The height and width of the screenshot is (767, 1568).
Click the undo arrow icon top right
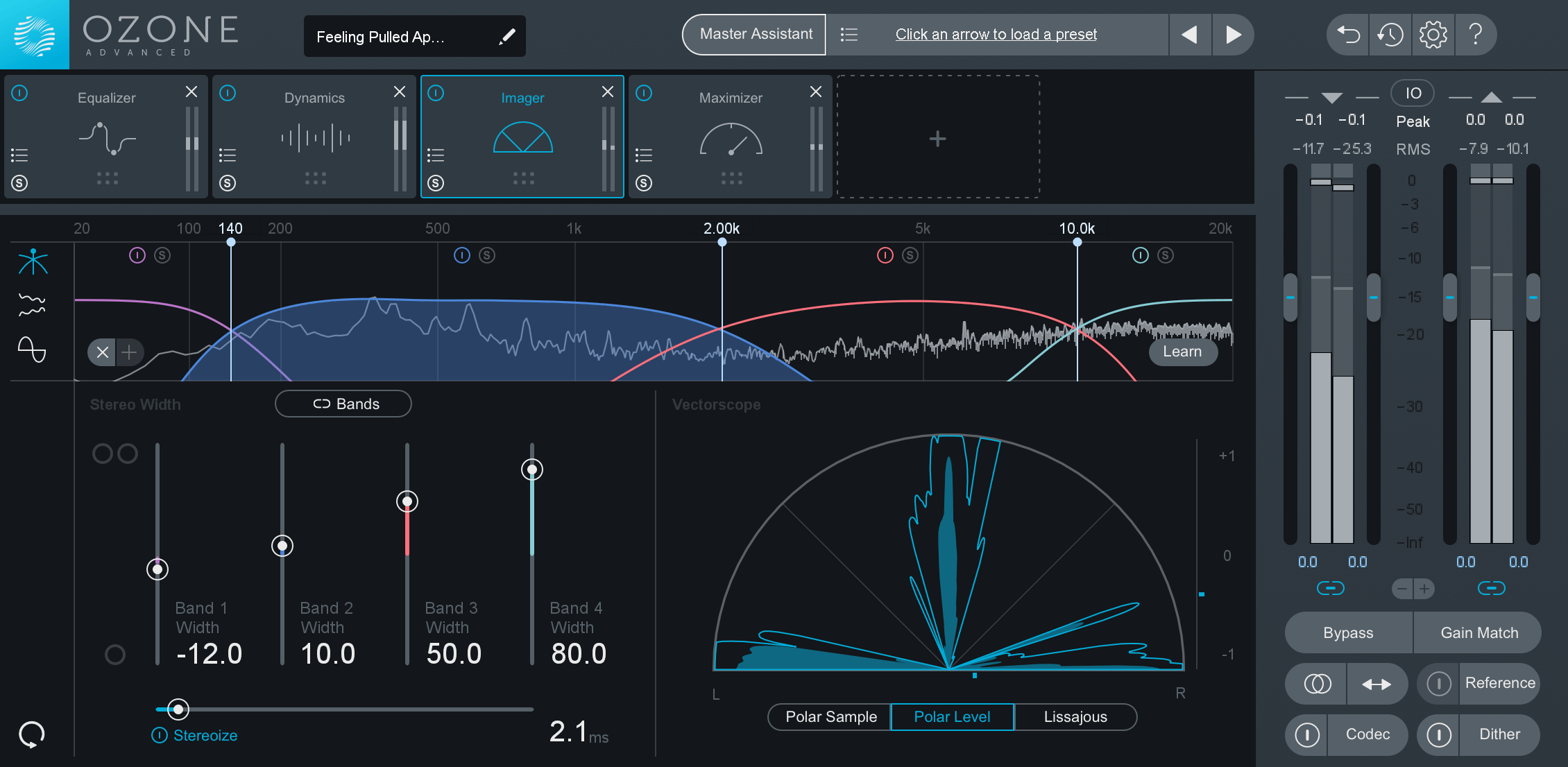point(1349,35)
